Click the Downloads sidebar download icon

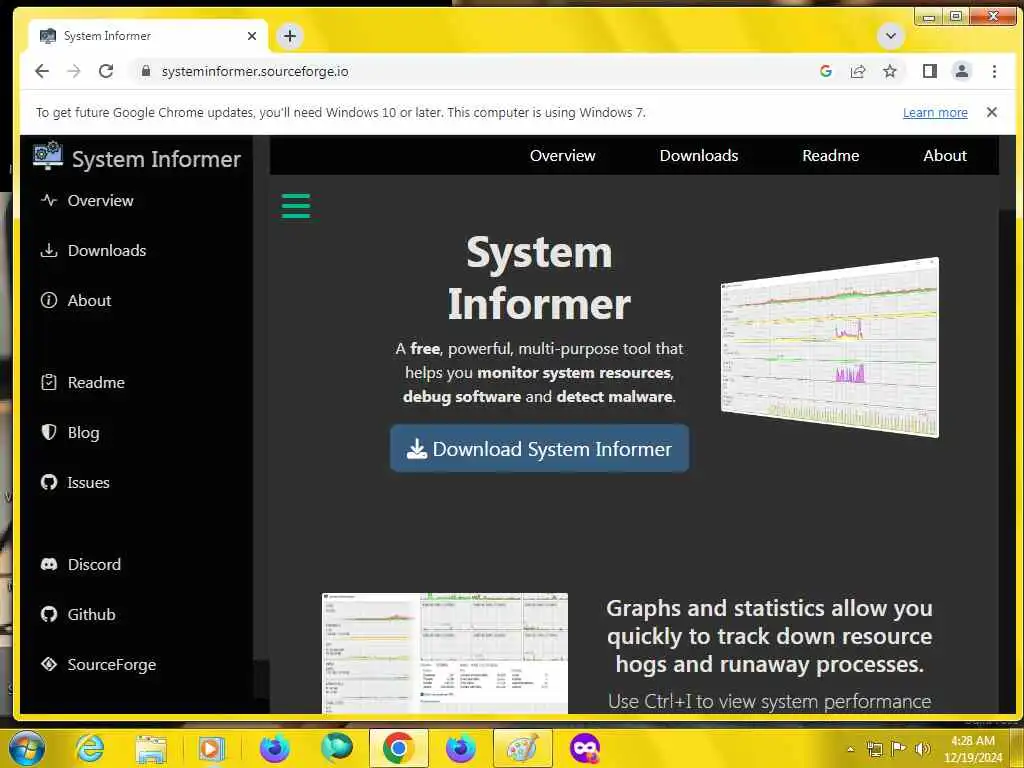[49, 250]
